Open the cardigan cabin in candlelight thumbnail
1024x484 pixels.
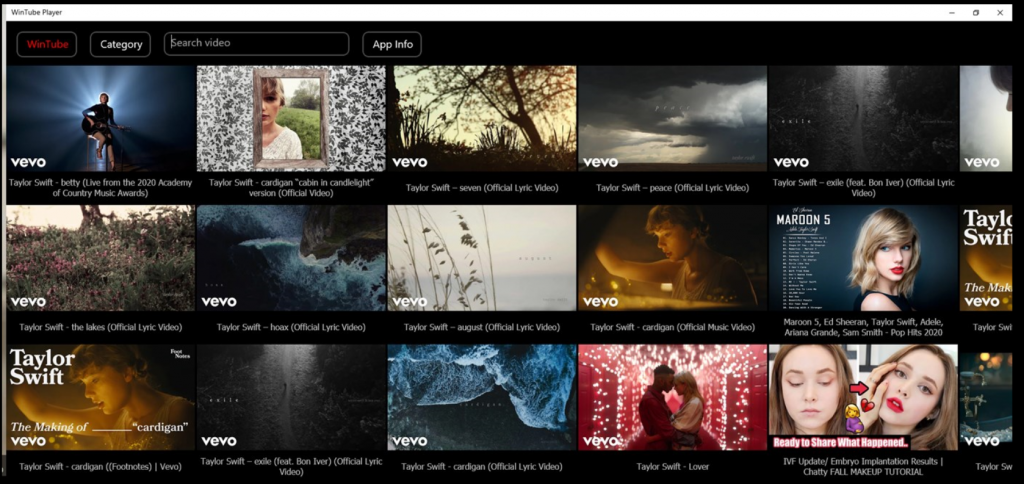(291, 118)
